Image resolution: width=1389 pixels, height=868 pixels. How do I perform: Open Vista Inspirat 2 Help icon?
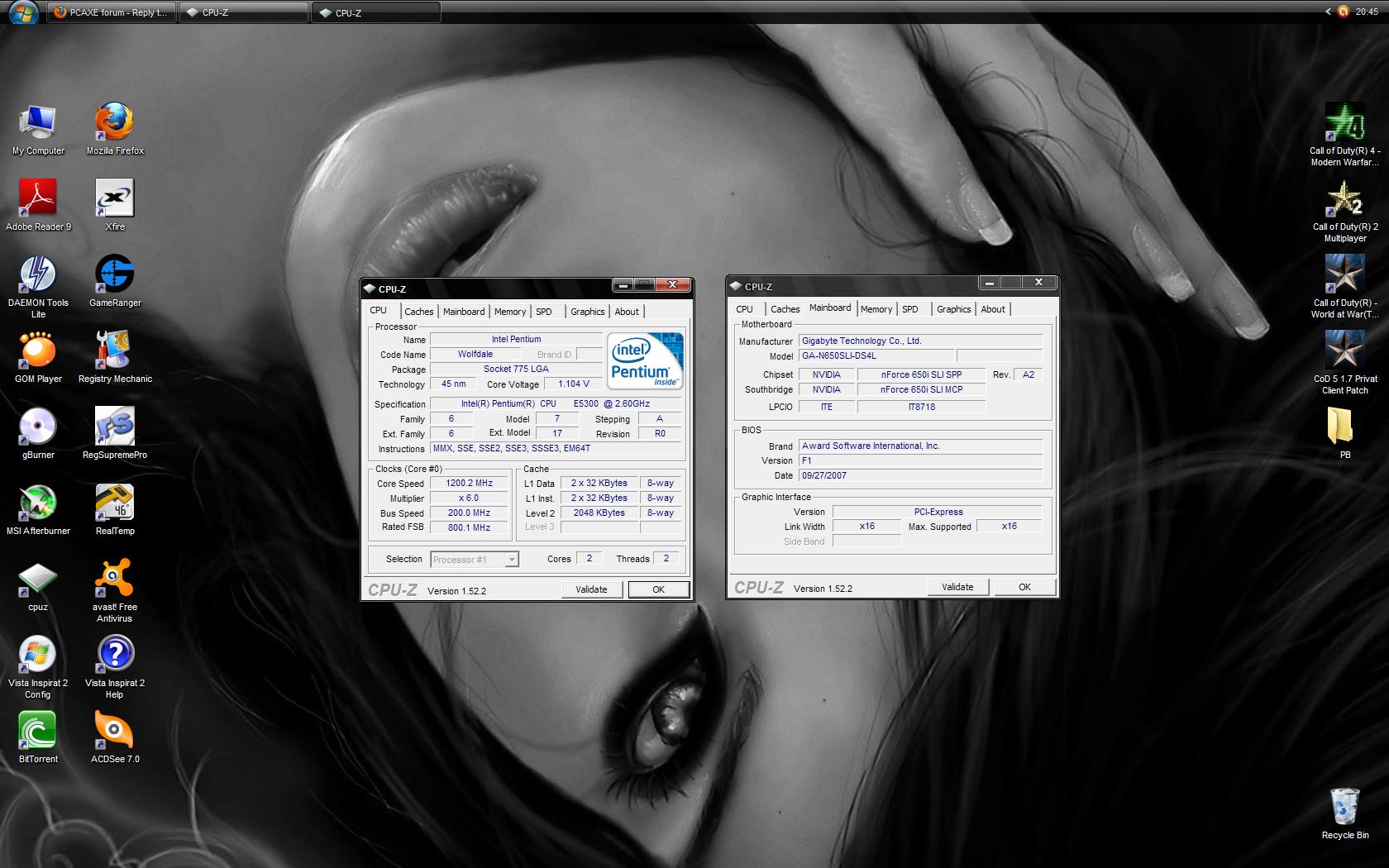pyautogui.click(x=115, y=667)
